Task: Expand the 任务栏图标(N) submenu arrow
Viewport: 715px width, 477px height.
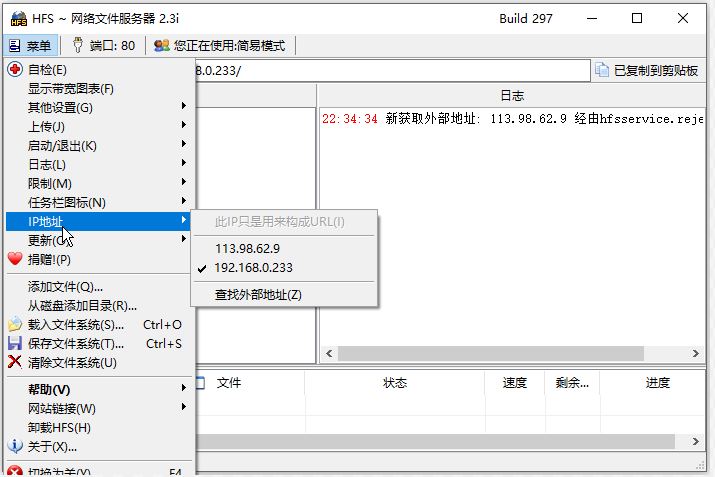Action: tap(183, 201)
